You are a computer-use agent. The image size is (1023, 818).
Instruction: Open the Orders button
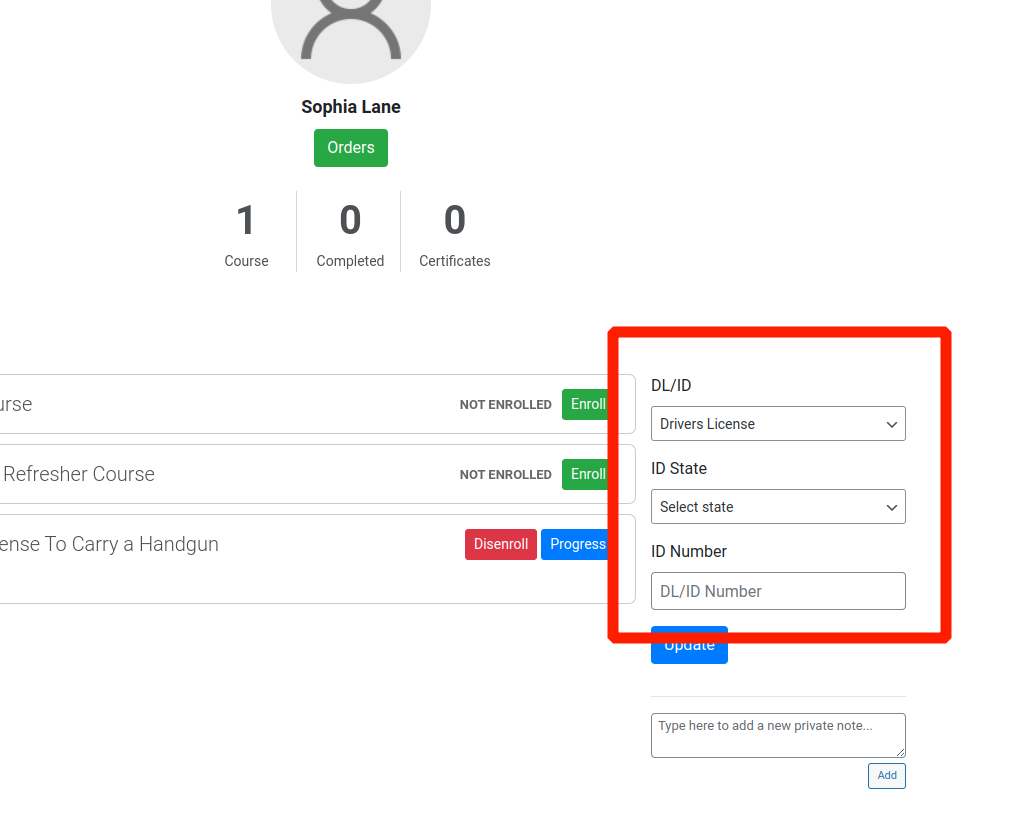[x=351, y=148]
